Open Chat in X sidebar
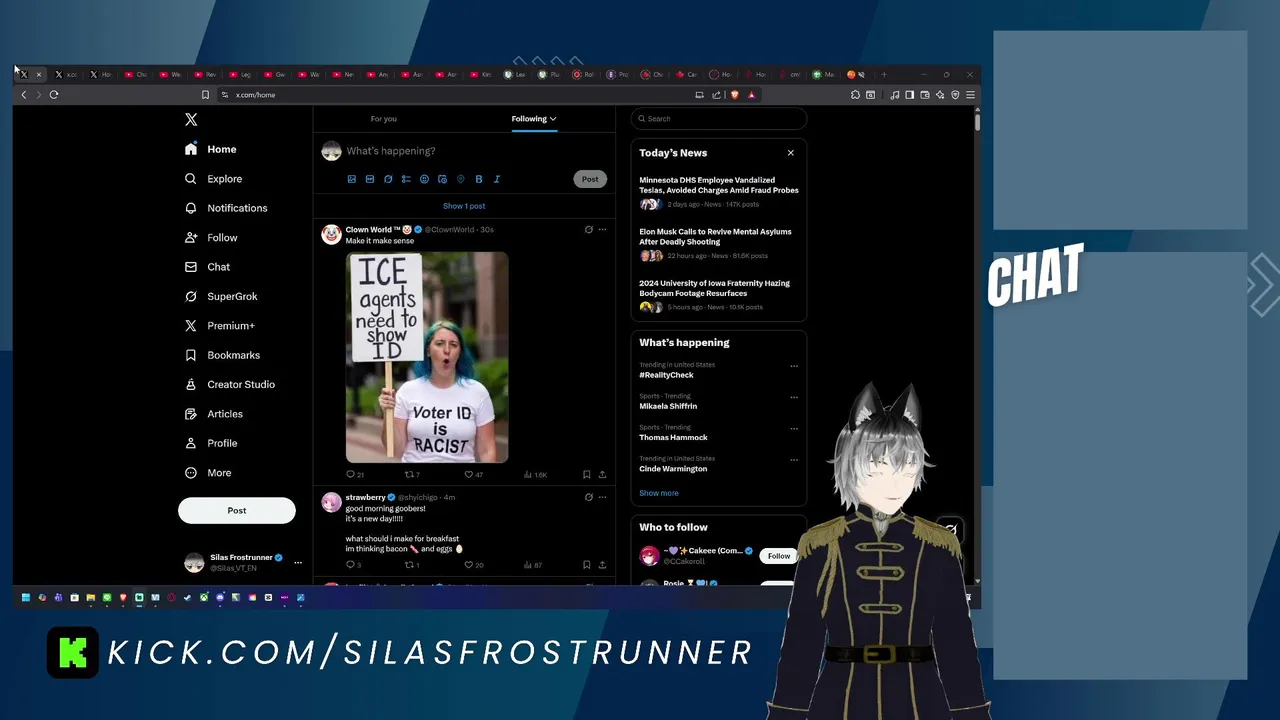1280x720 pixels. pos(208,267)
